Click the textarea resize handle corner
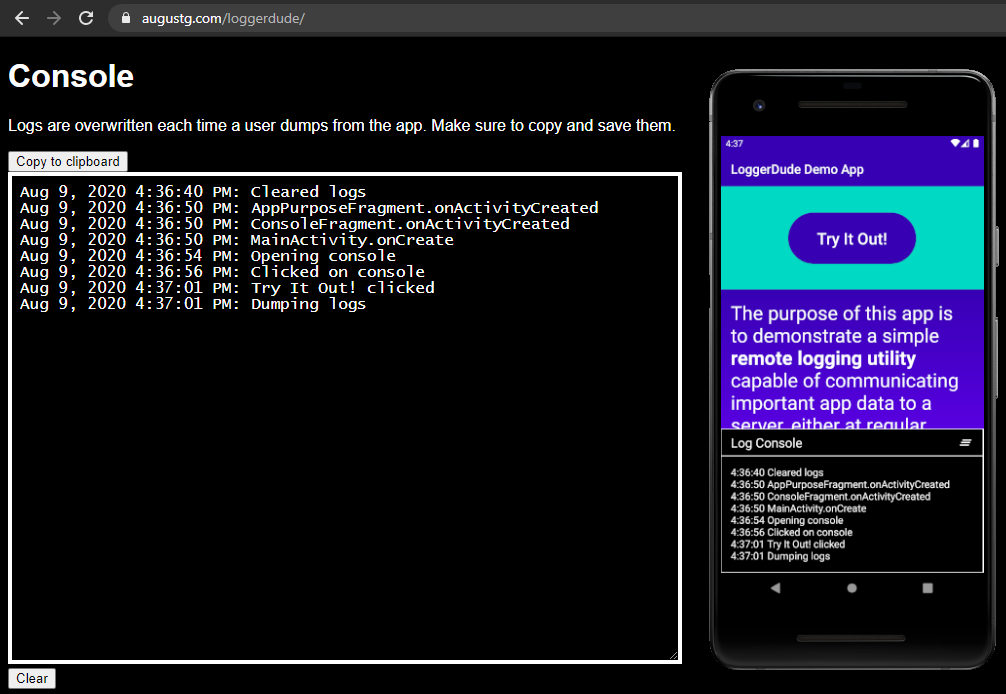 point(673,655)
